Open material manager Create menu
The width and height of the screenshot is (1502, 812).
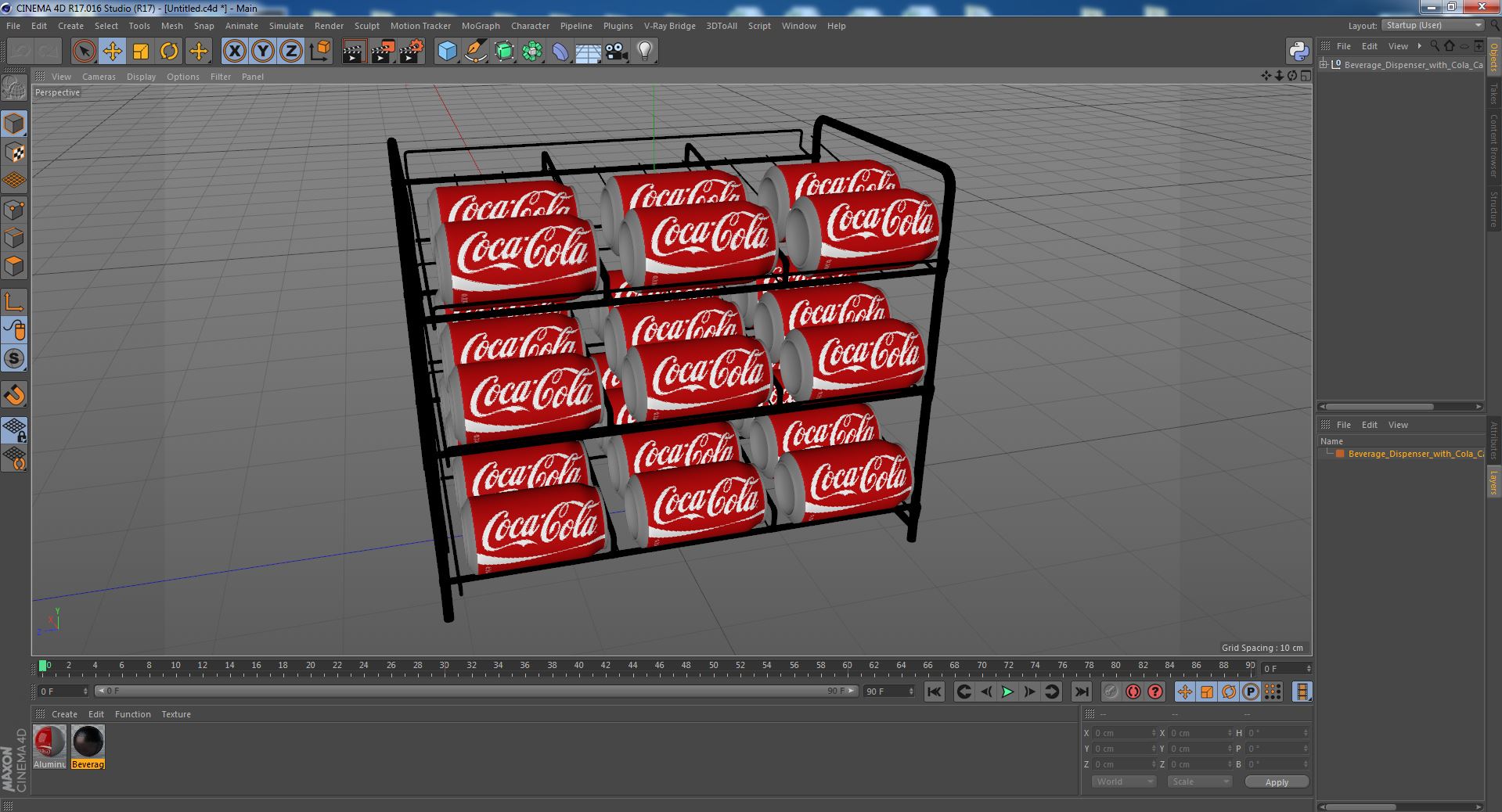click(64, 714)
